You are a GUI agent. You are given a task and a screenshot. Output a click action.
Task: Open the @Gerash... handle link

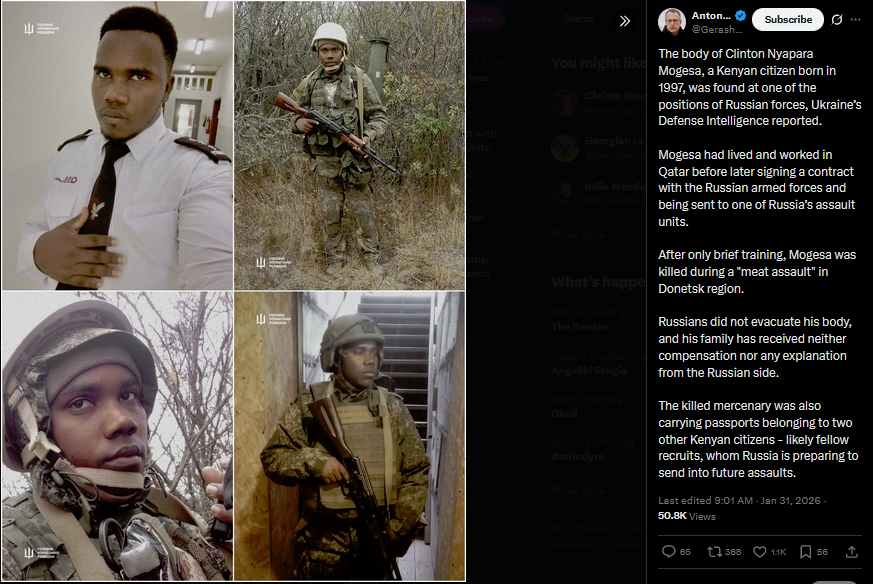[717, 30]
